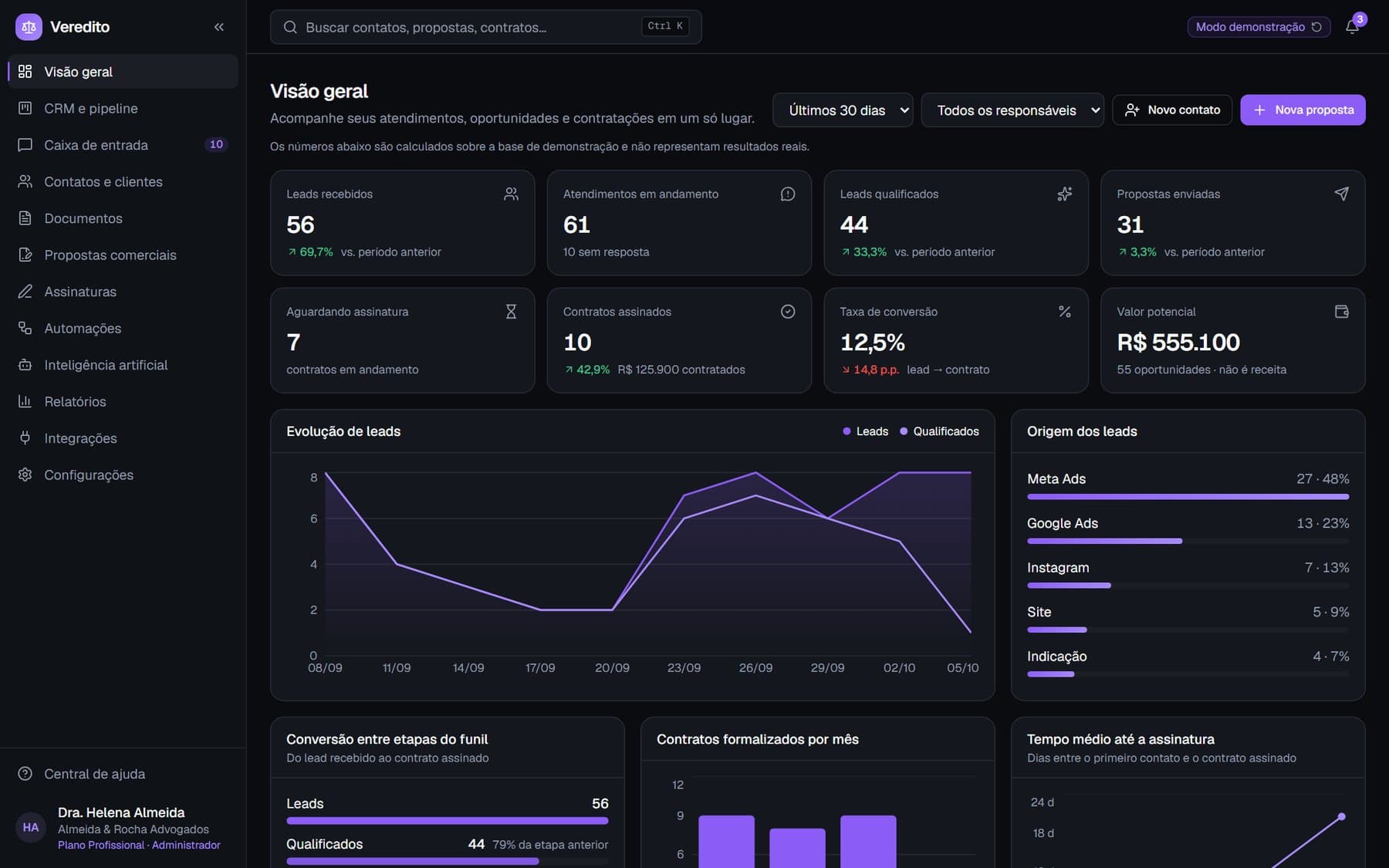Click the robot icon beside Inteligência artificial

25,365
